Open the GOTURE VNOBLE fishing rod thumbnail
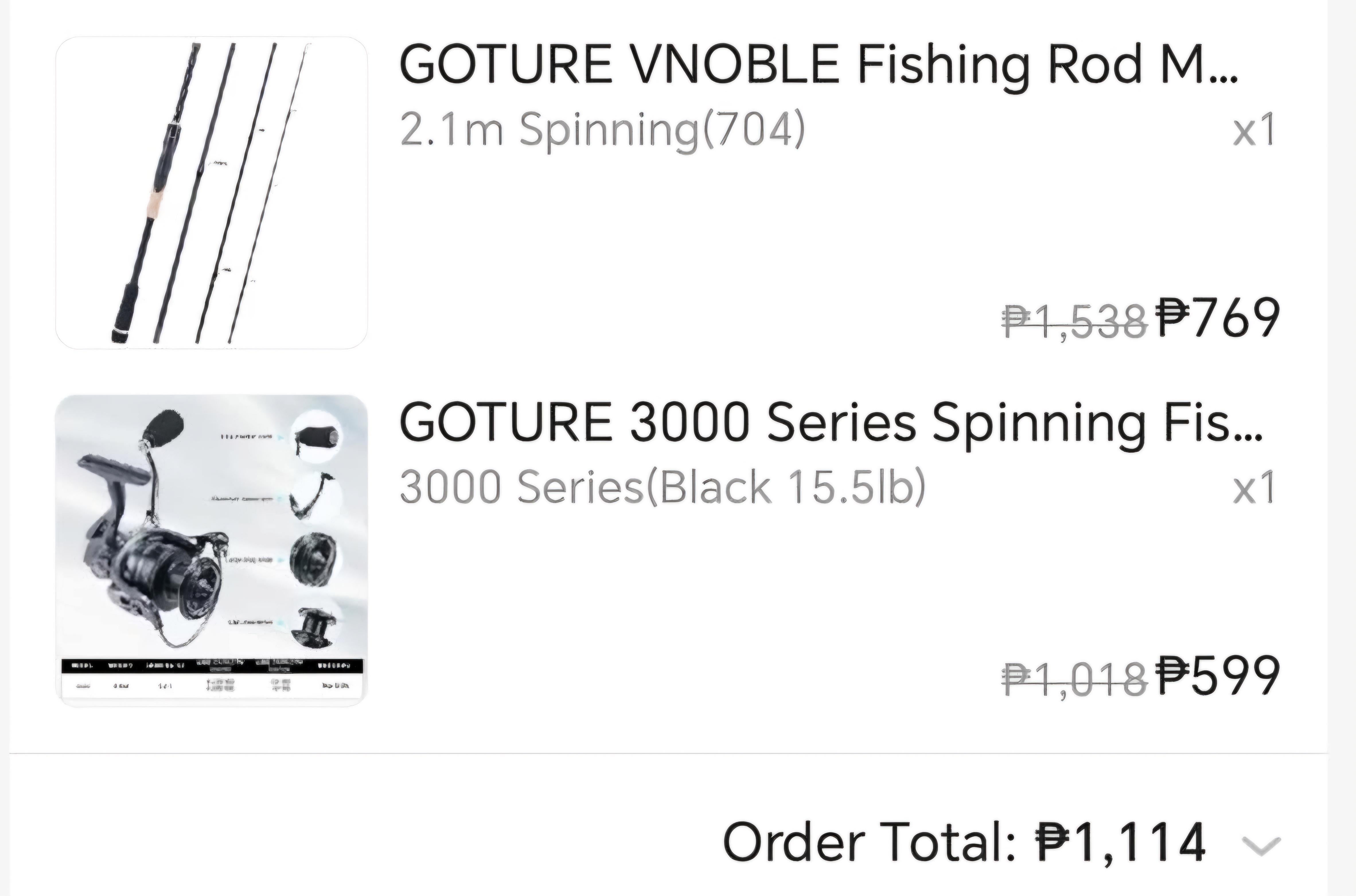Viewport: 1356px width, 896px height. [211, 192]
